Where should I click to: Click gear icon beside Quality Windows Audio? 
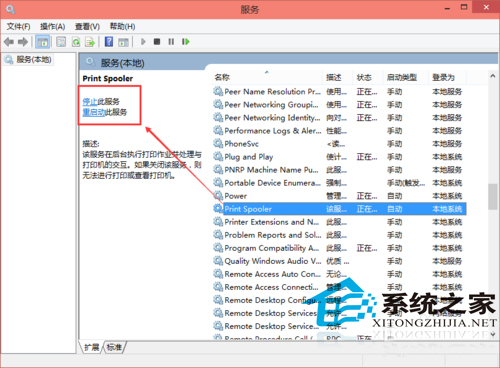point(218,261)
